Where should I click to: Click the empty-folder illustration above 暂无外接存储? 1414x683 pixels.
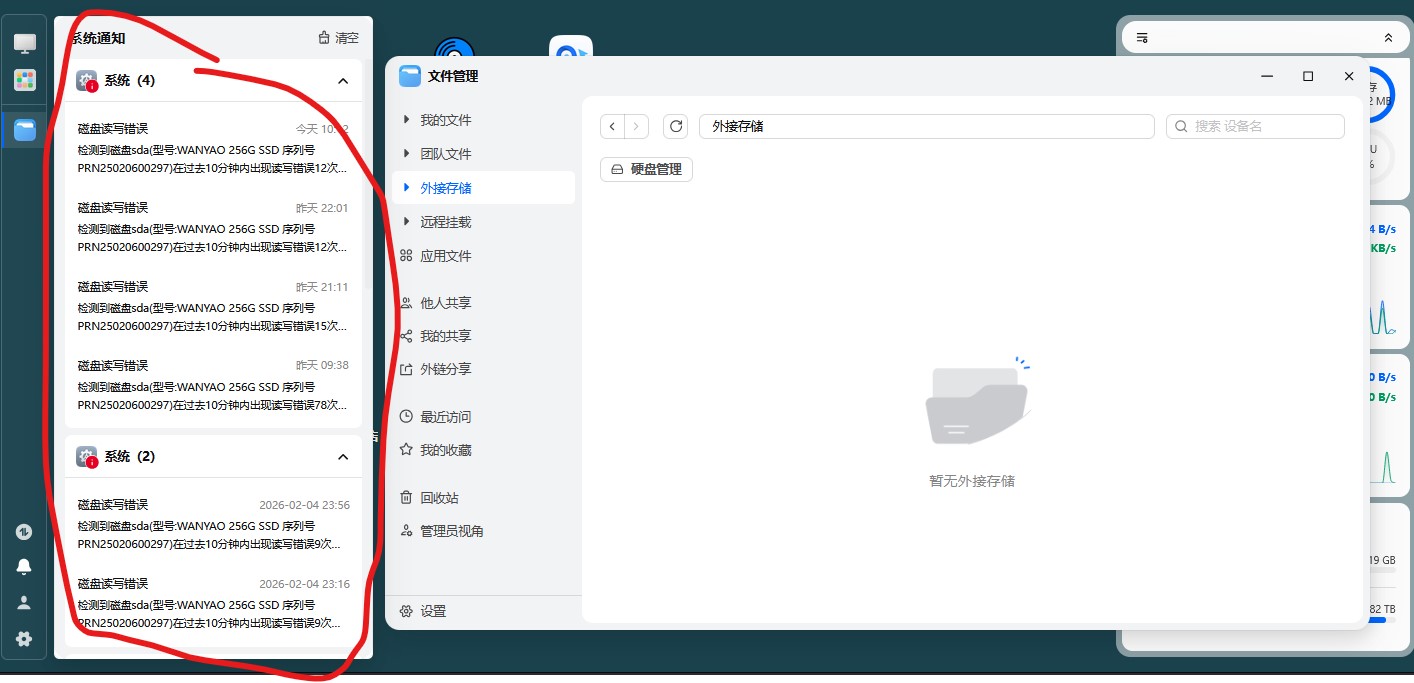(977, 402)
